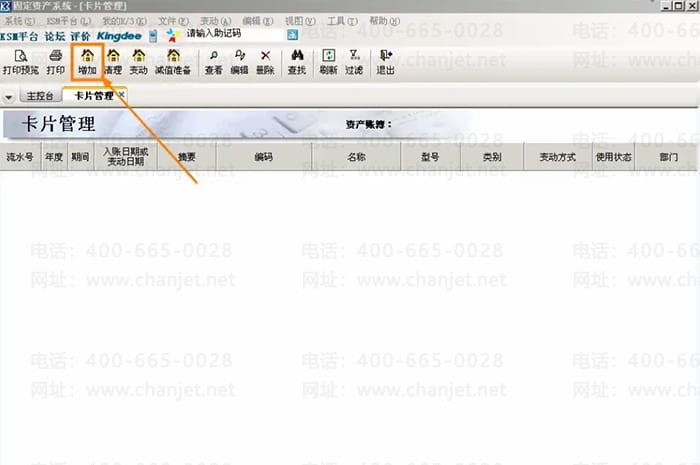The width and height of the screenshot is (700, 465).
Task: Click the 打印 (Print) printer icon
Action: 55,57
